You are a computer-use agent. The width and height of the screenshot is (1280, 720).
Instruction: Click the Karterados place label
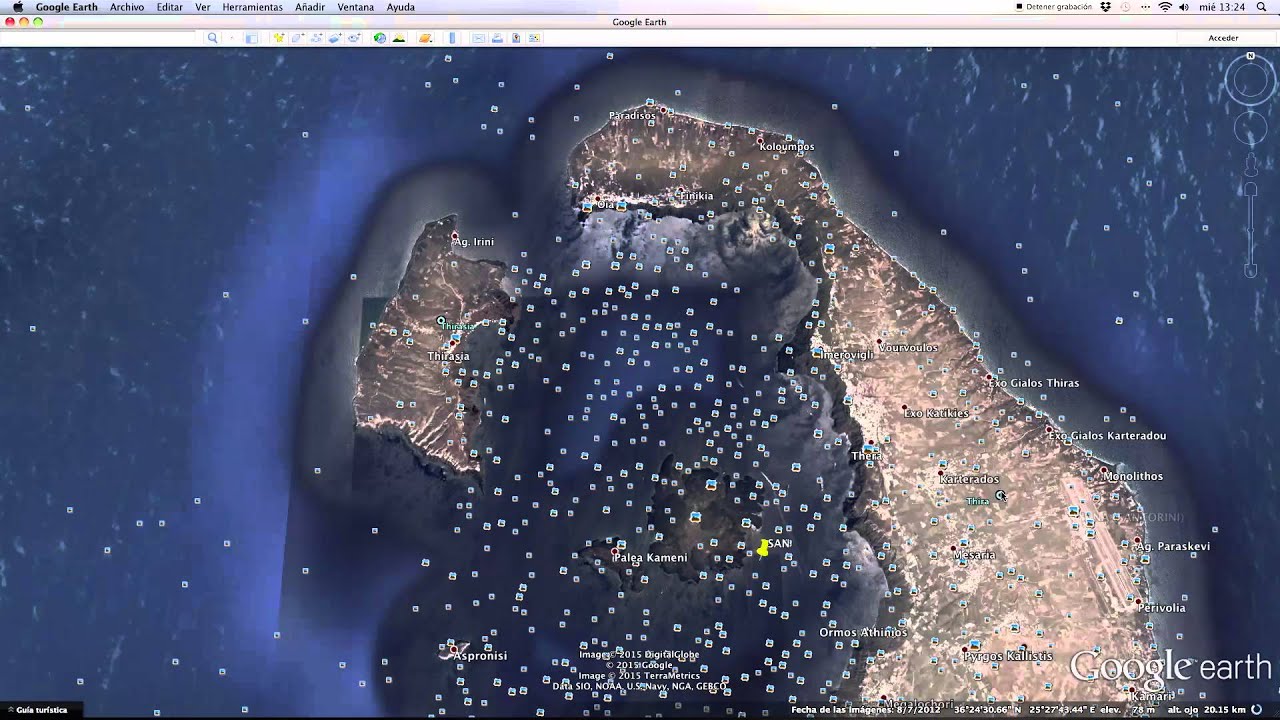click(x=969, y=479)
